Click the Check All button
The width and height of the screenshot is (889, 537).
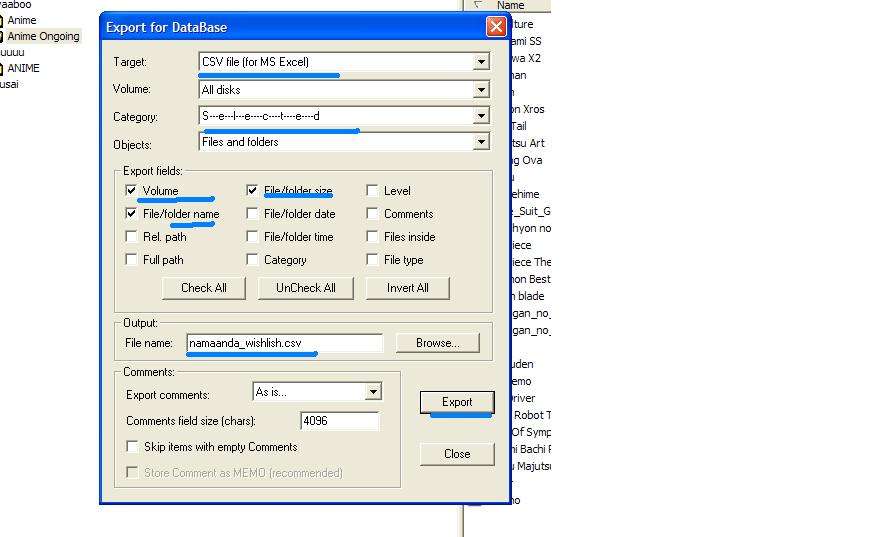click(x=204, y=288)
